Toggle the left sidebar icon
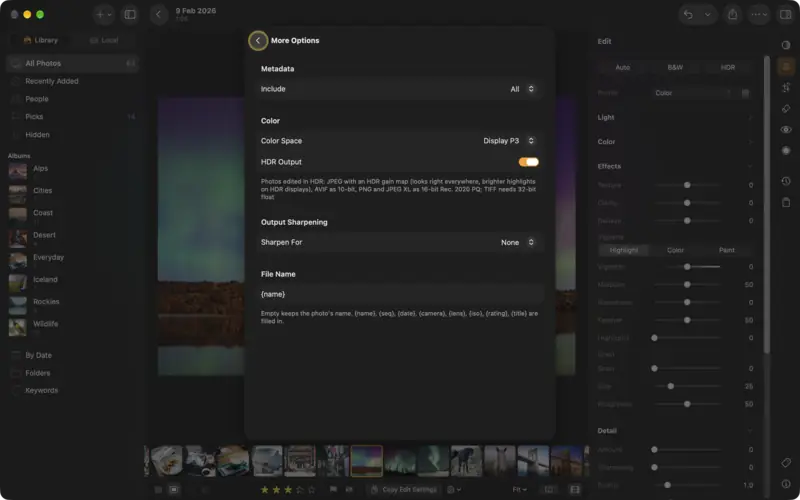Image resolution: width=800 pixels, height=500 pixels. point(130,14)
